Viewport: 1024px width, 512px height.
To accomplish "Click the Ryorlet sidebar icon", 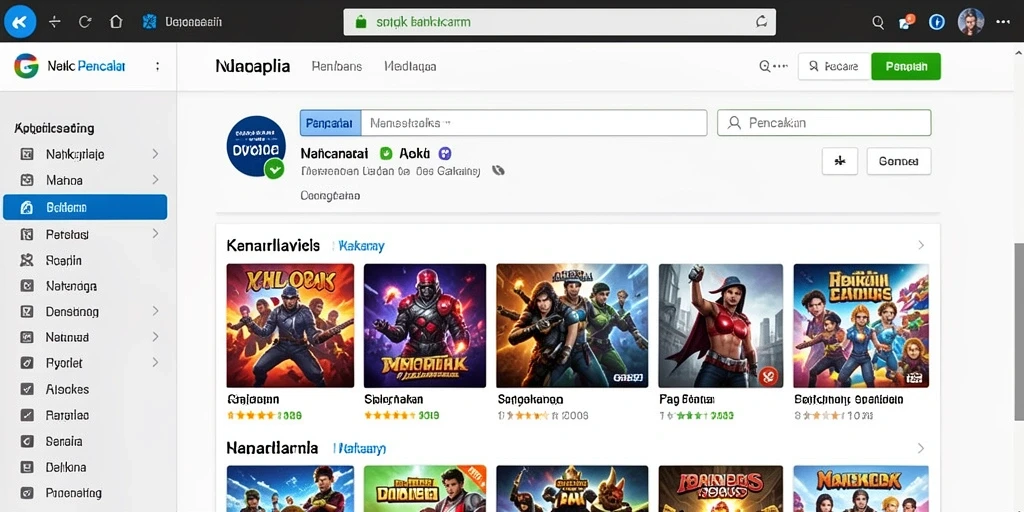I will 27,362.
